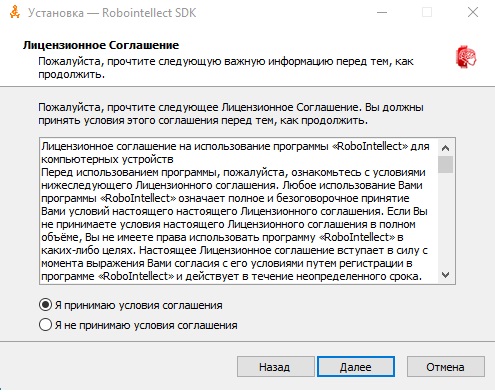Click the greyed-out maximize button
Screen dimensions: 495x392
click(x=427, y=13)
